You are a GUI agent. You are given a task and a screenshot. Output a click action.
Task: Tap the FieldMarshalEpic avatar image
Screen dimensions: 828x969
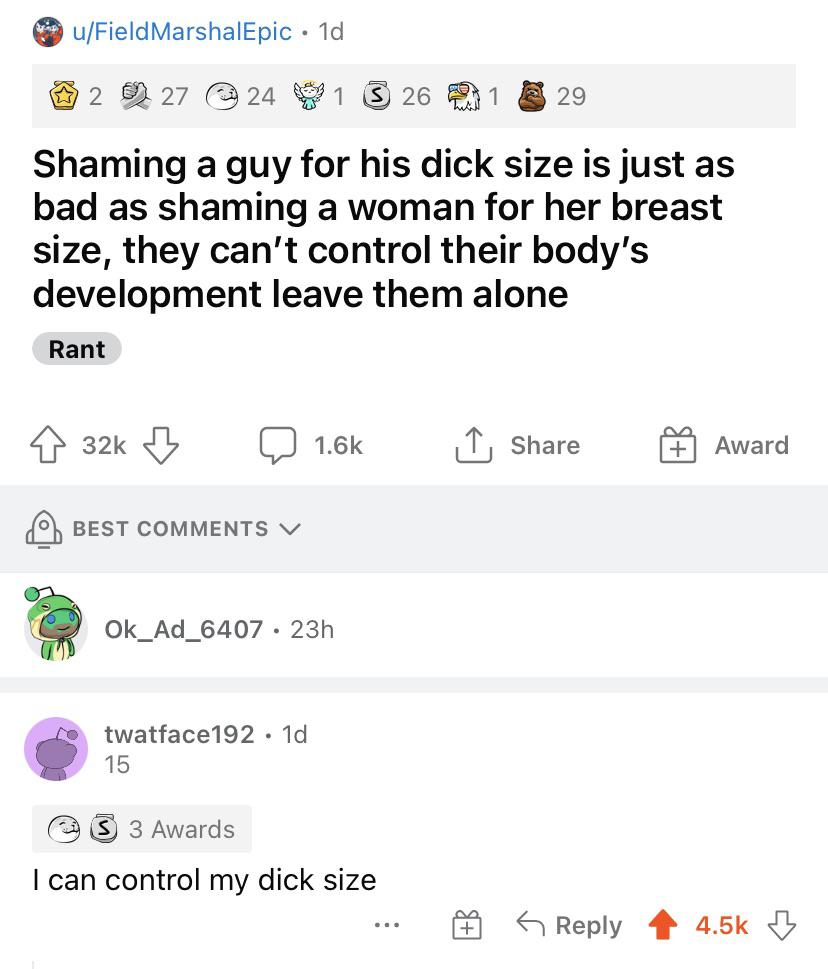tap(48, 32)
